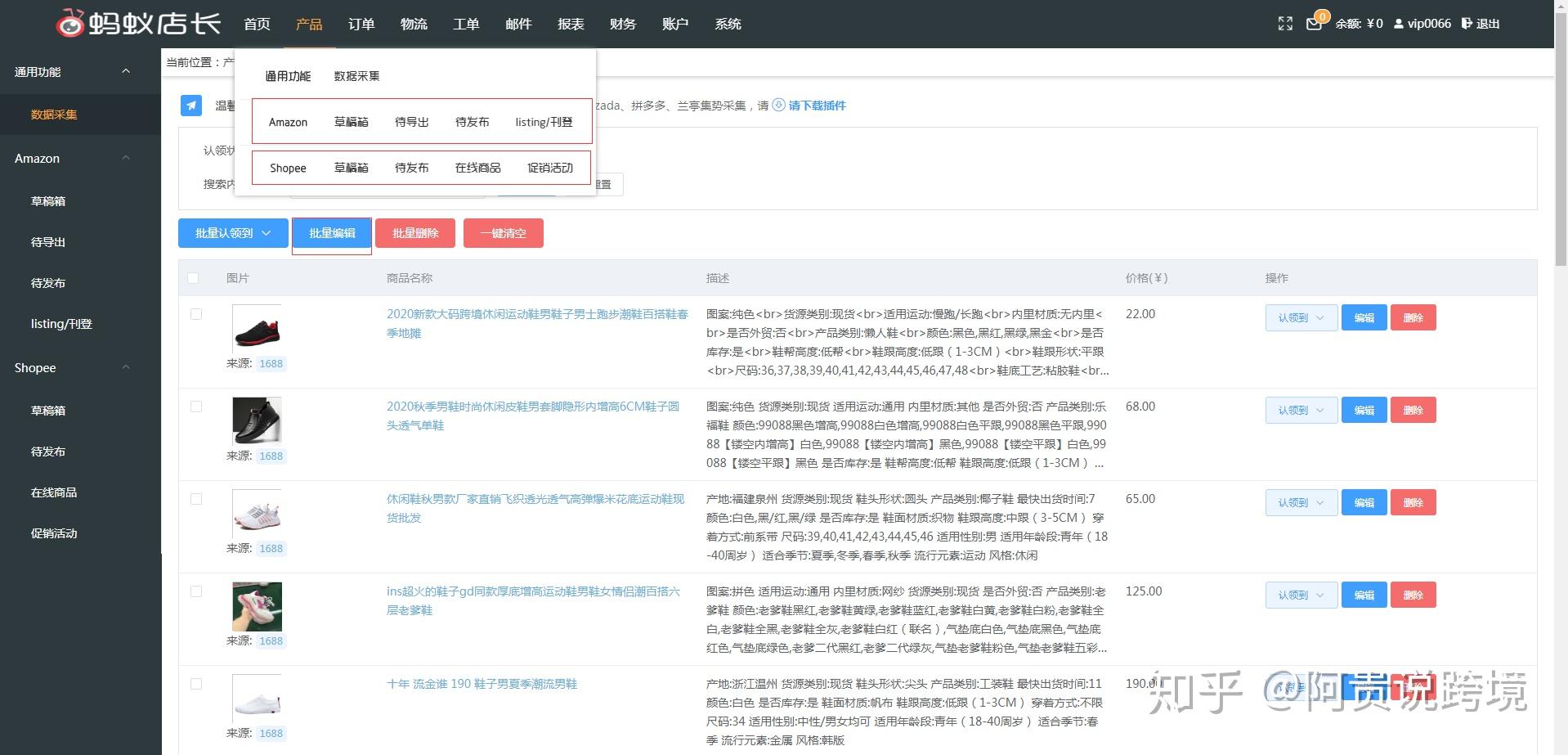1568x755 pixels.
Task: Click the 蚂蚁店长 ant logo
Action: point(70,23)
